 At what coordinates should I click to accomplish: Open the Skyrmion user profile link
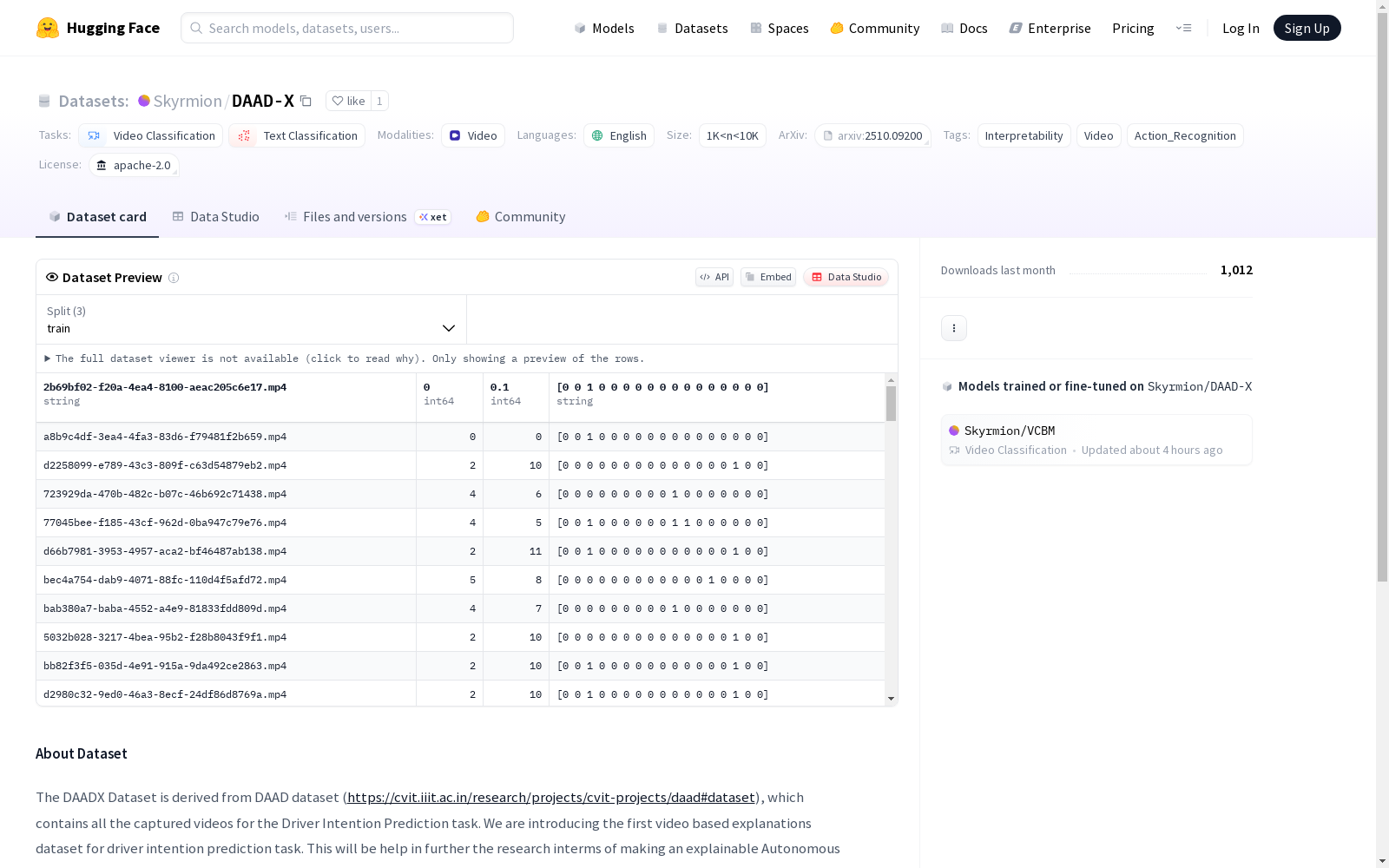tap(188, 101)
